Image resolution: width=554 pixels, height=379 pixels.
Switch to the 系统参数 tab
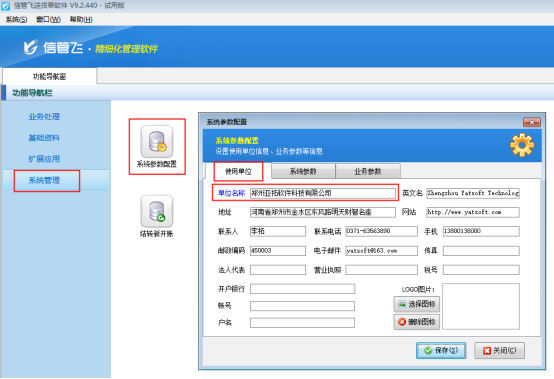click(x=303, y=171)
